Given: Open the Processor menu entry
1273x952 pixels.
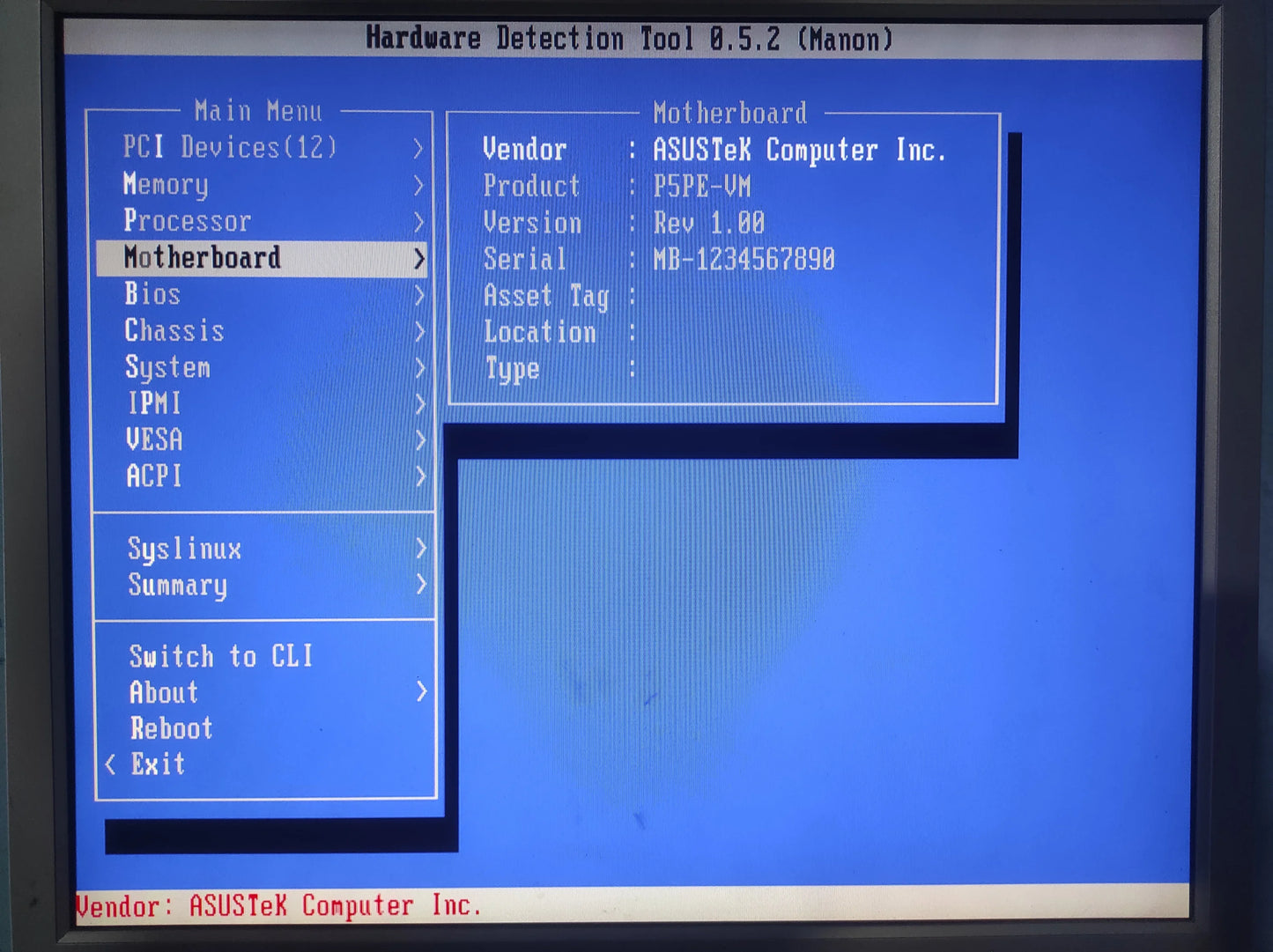Looking at the screenshot, I should 261,220.
